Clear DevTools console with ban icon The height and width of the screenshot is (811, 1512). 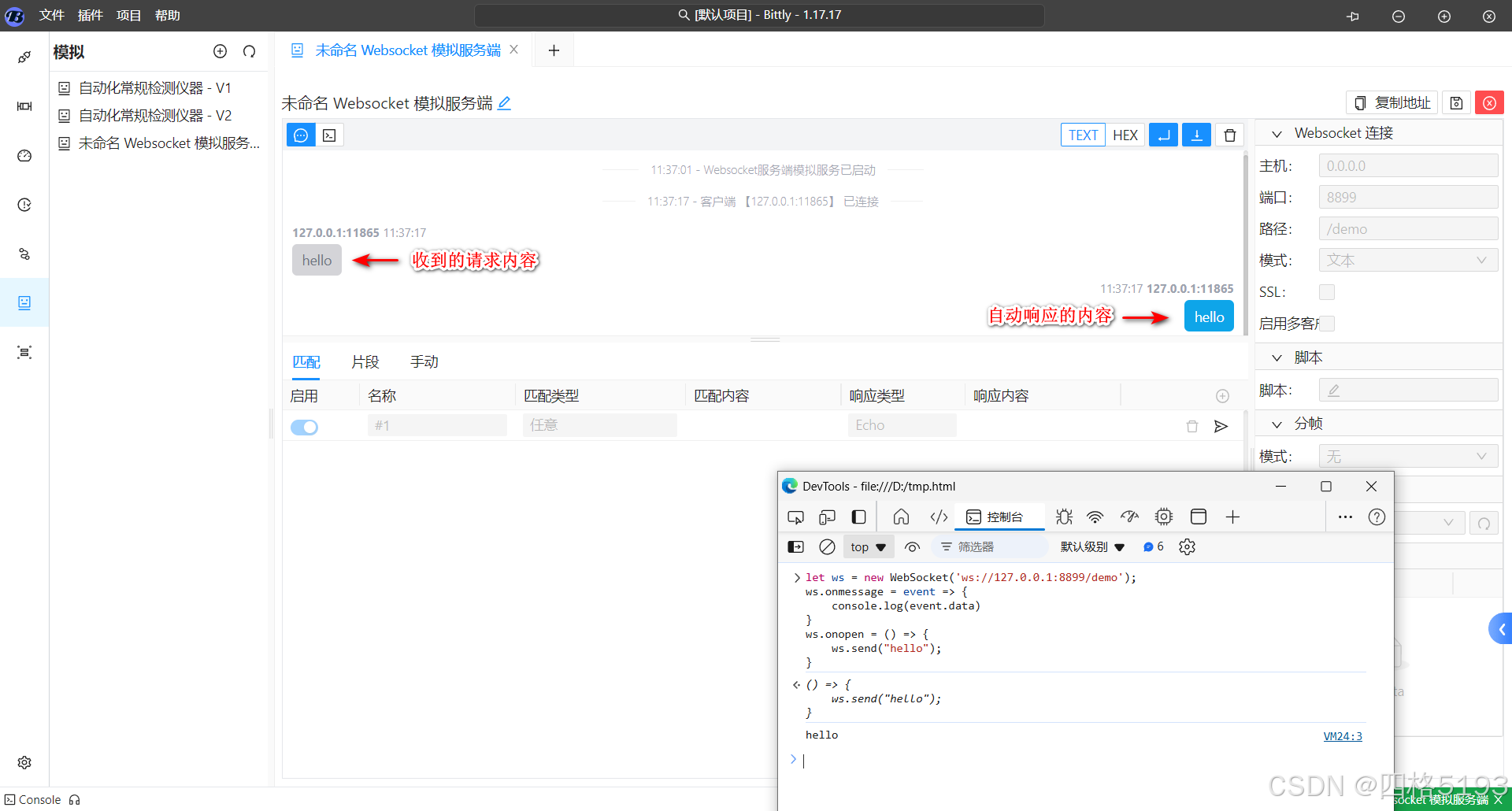(827, 546)
